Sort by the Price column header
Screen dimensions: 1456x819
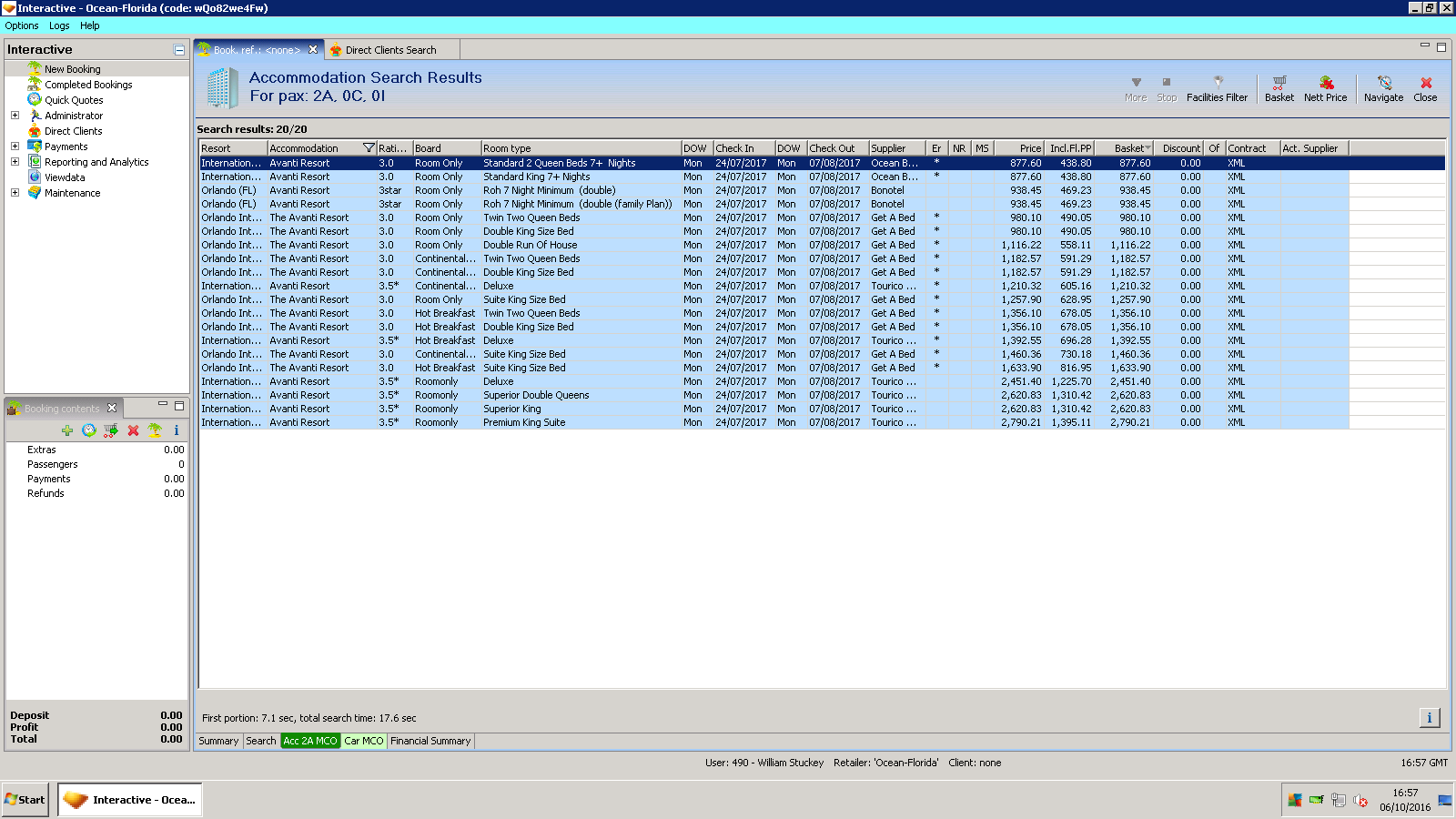click(x=1019, y=148)
